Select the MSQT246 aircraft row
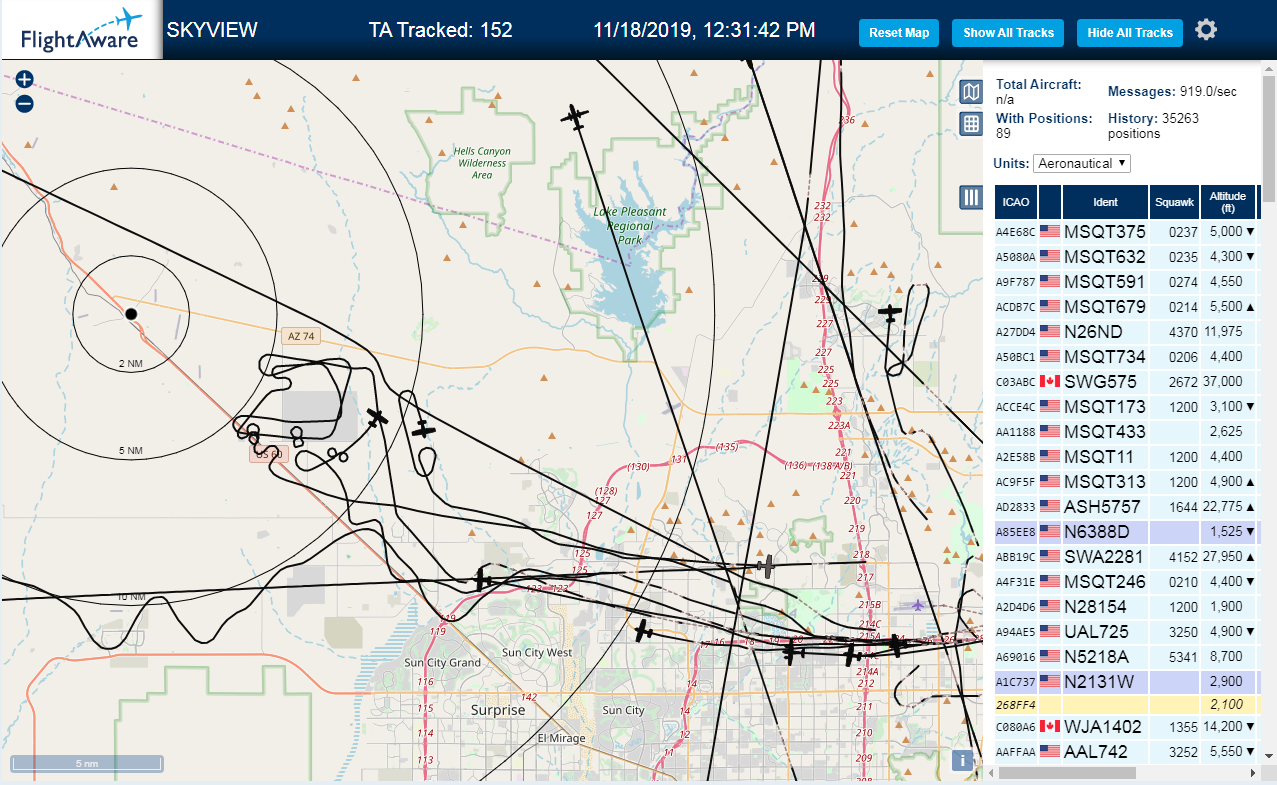This screenshot has height=785, width=1277. [x=1126, y=581]
